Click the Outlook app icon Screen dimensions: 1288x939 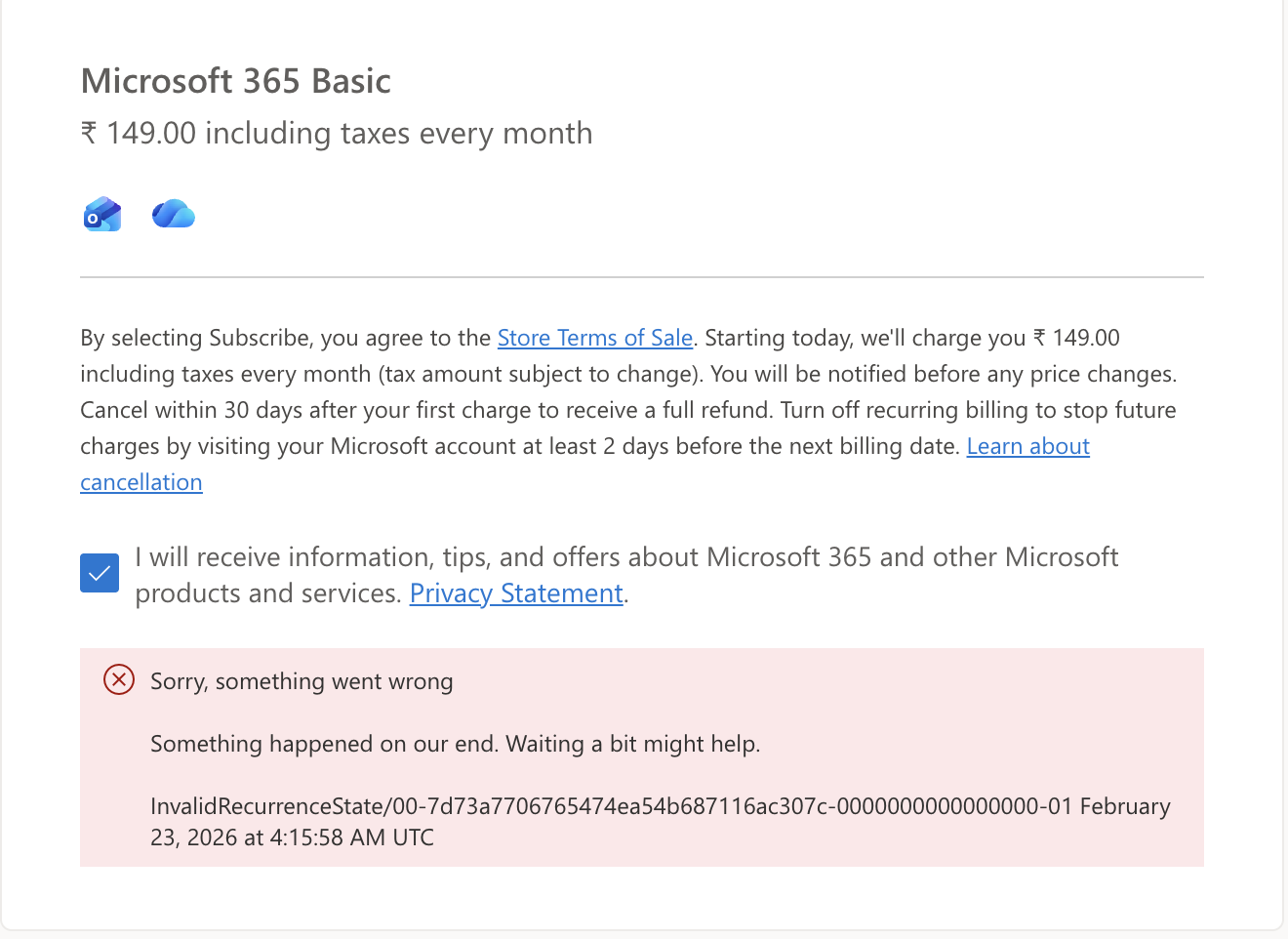[101, 214]
